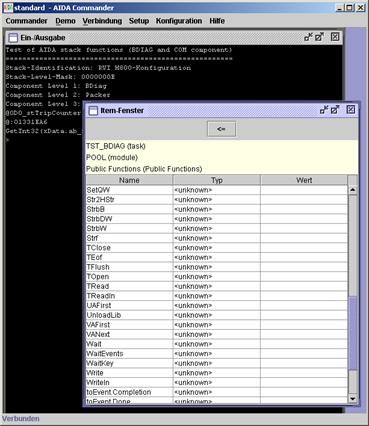Select the Write row
The width and height of the screenshot is (369, 426).
coord(217,373)
